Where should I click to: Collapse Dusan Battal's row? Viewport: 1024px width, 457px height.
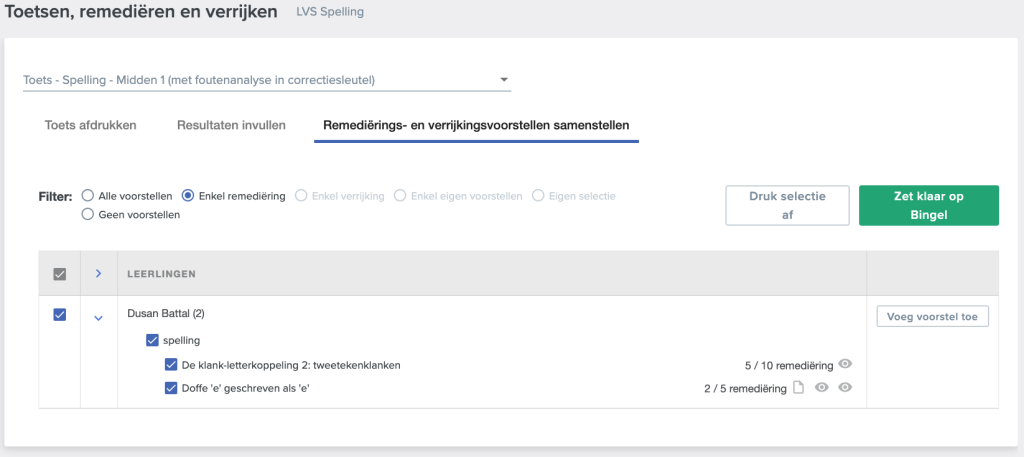(x=98, y=318)
